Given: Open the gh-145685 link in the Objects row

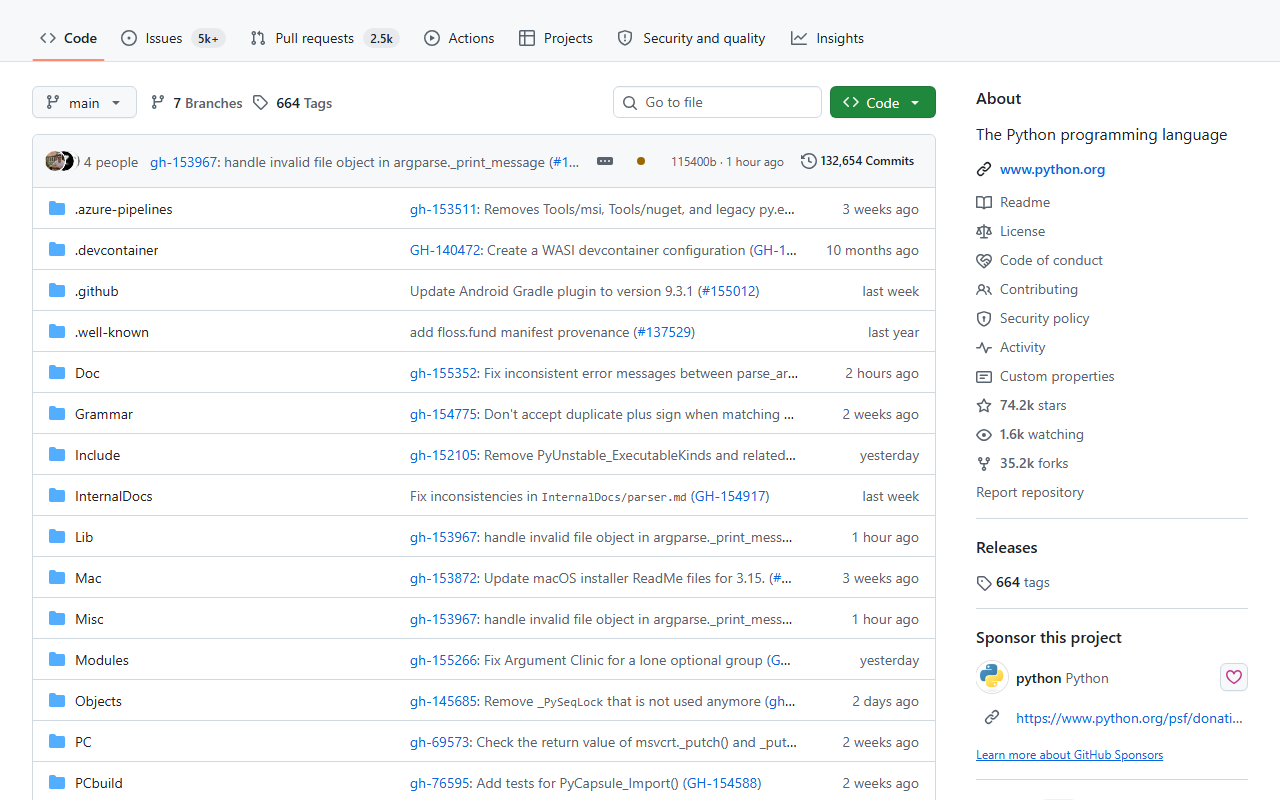Looking at the screenshot, I should (443, 701).
